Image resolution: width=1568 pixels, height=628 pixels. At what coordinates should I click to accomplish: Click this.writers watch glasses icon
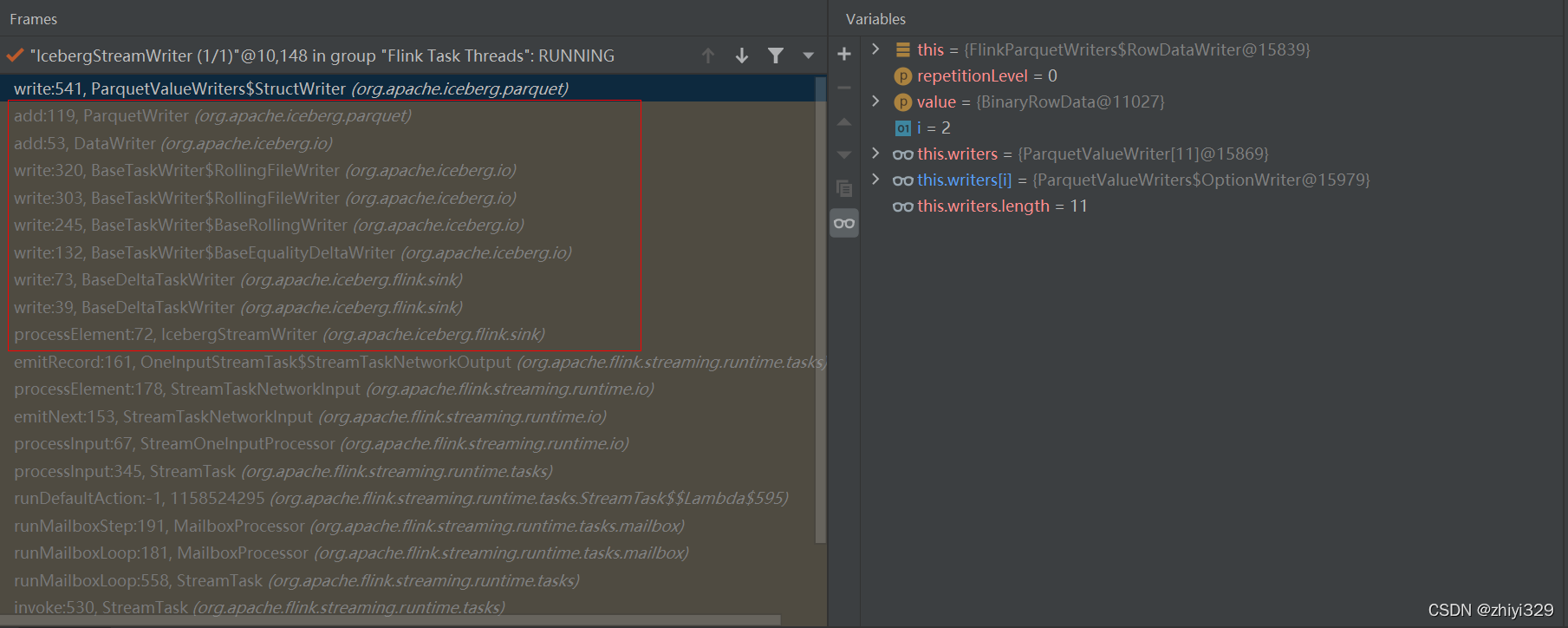[x=903, y=154]
